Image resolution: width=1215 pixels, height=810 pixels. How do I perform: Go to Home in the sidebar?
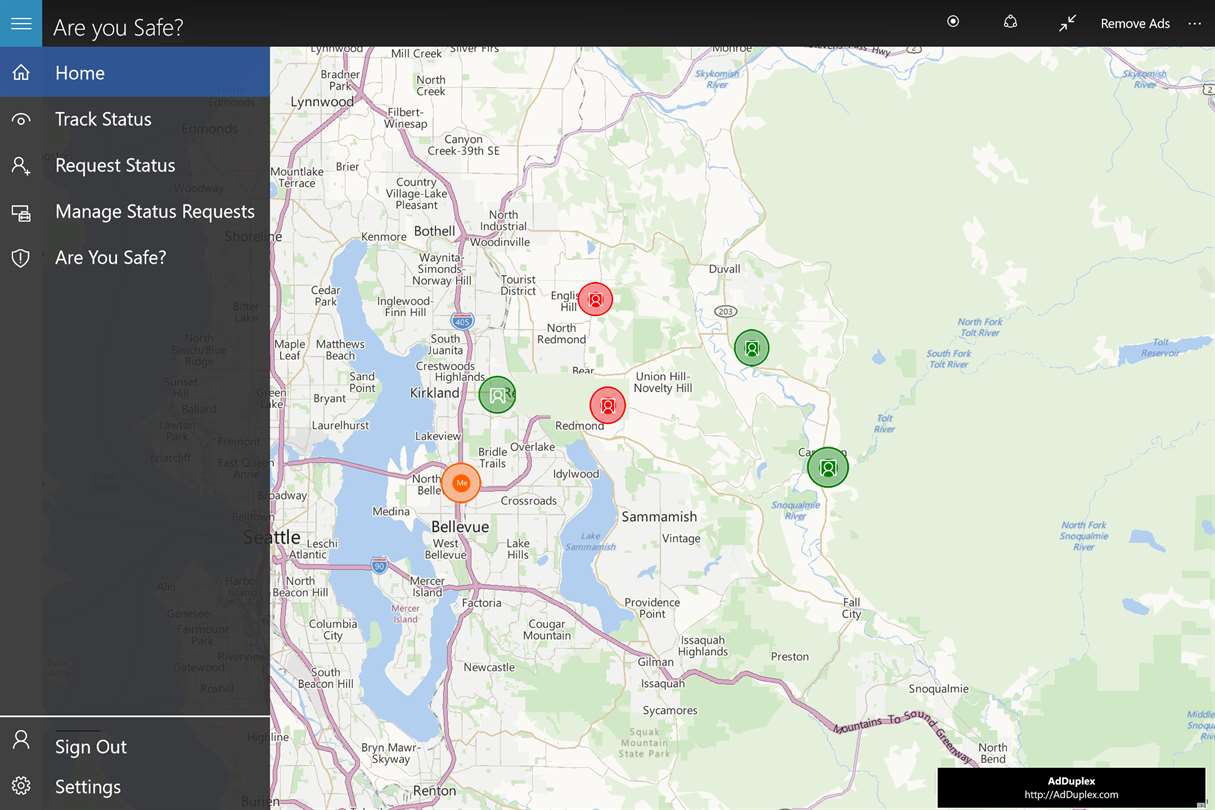coord(135,73)
